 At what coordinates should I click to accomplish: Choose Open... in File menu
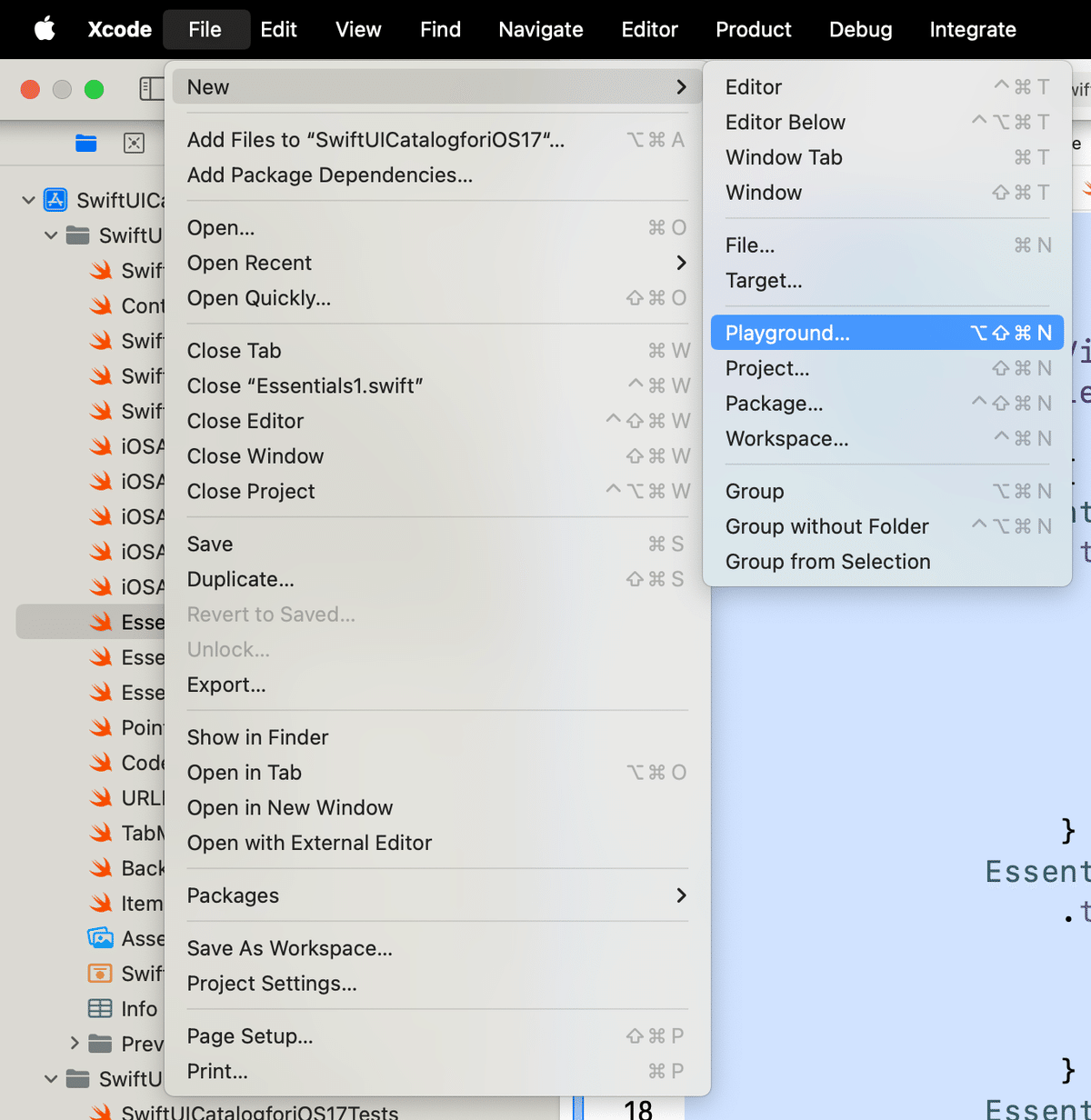point(437,228)
